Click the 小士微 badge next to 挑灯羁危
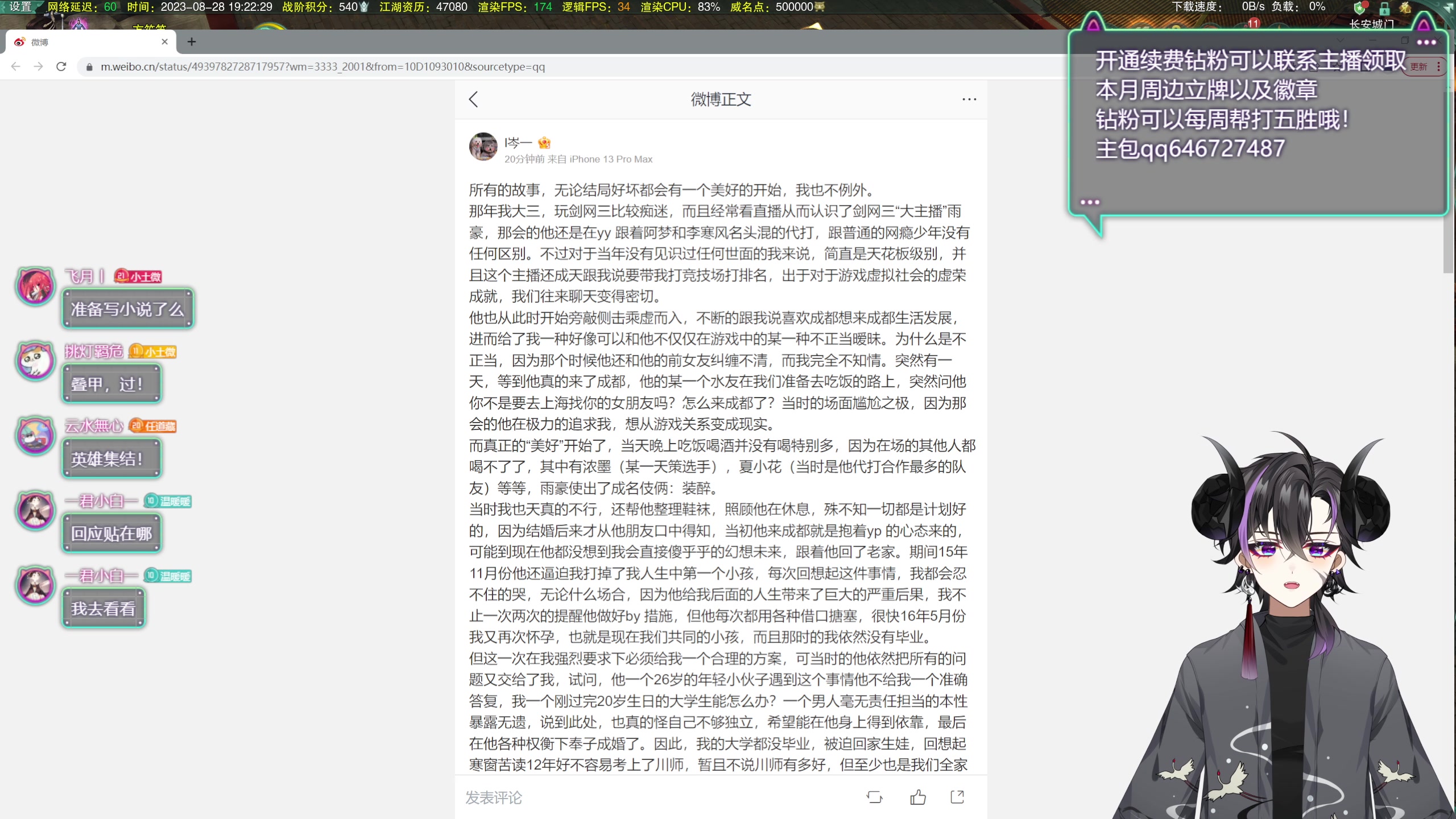 point(153,351)
